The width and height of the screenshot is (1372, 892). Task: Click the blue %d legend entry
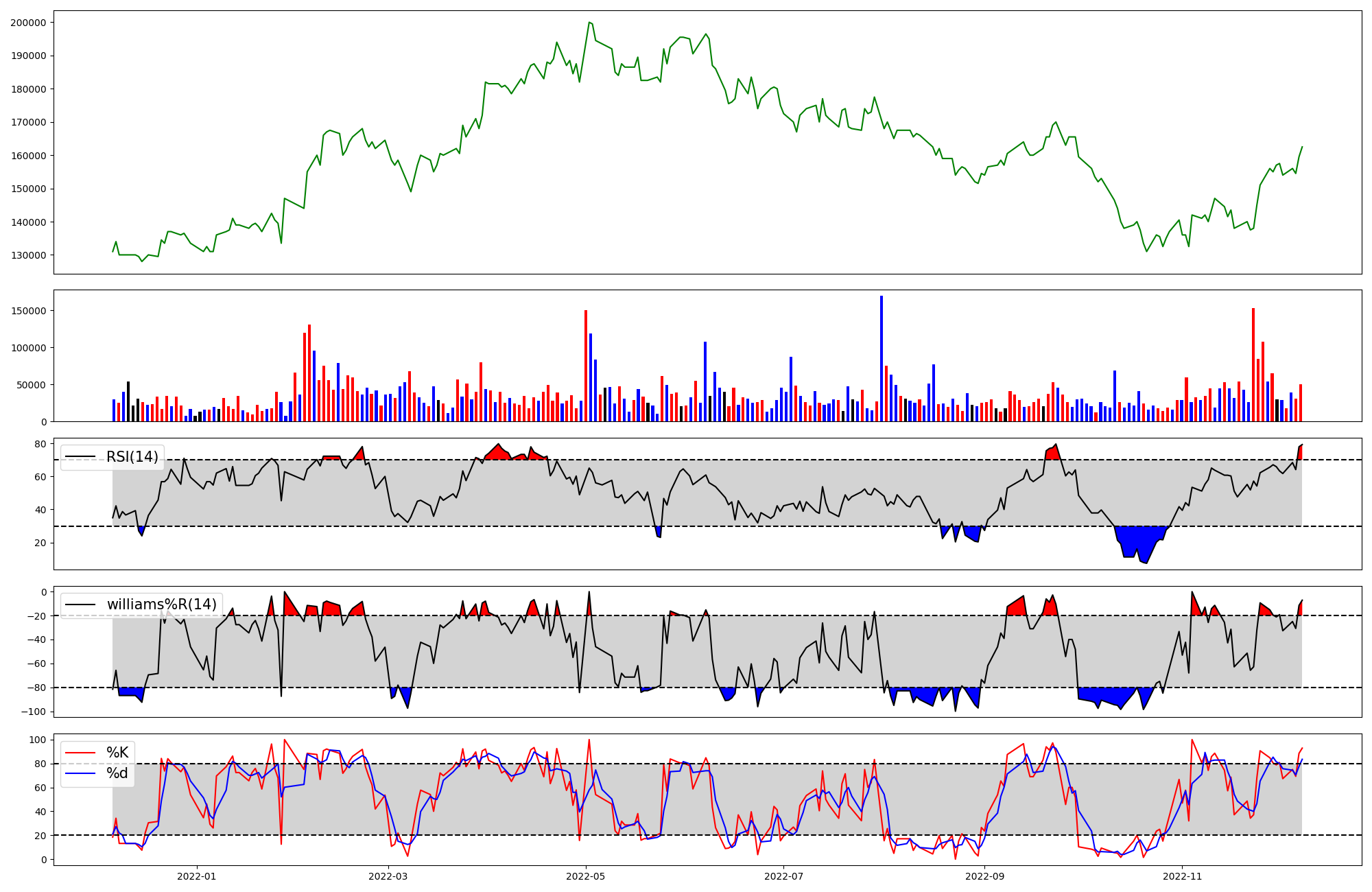[x=117, y=773]
